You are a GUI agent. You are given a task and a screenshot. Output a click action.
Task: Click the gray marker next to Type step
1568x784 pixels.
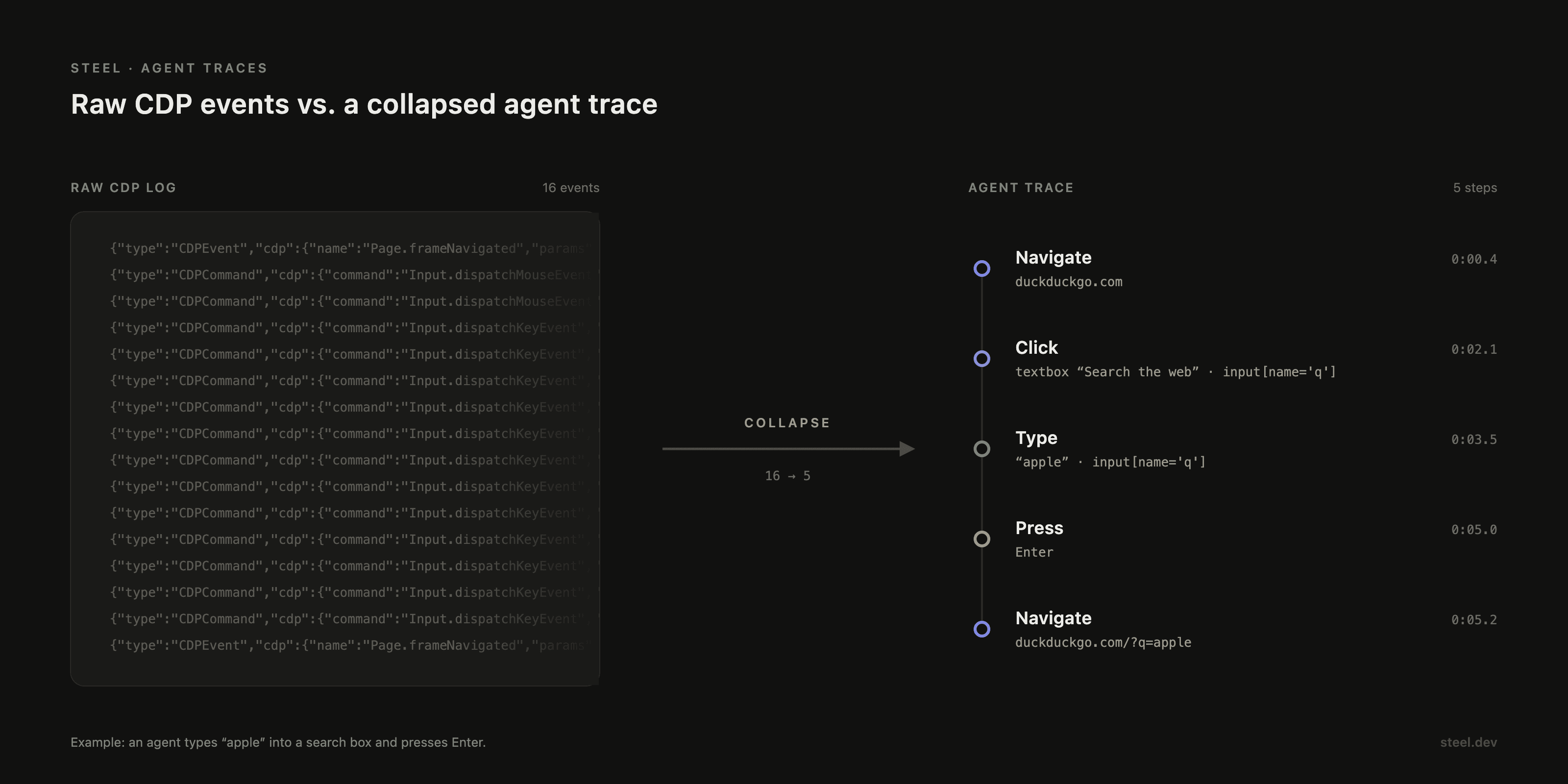[x=982, y=449]
